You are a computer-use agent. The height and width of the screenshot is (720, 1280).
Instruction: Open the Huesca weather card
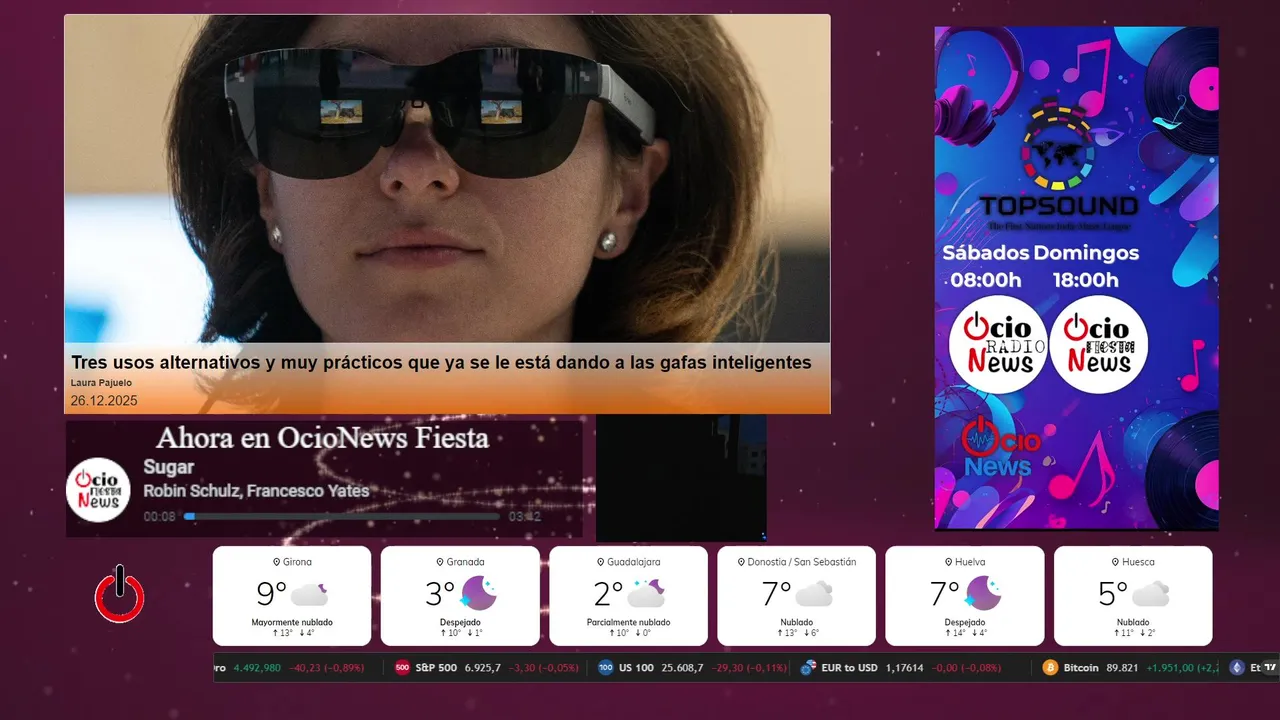[1133, 596]
